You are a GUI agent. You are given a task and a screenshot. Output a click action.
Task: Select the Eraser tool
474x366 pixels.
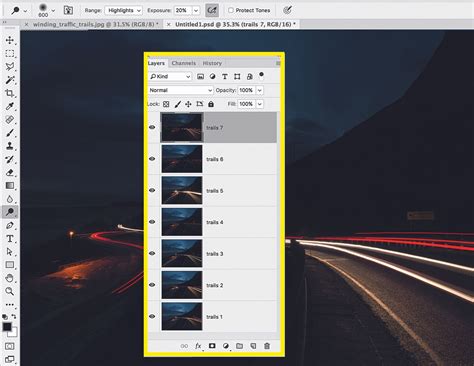[10, 172]
